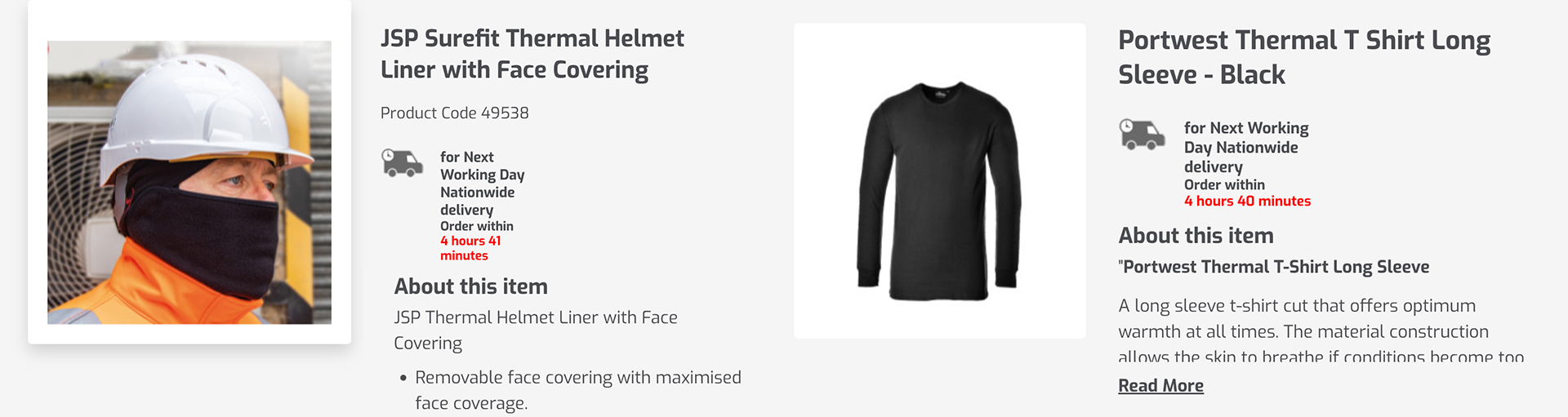Click the Order within label under shirt delivery
This screenshot has width=1568, height=417.
pyautogui.click(x=1224, y=184)
